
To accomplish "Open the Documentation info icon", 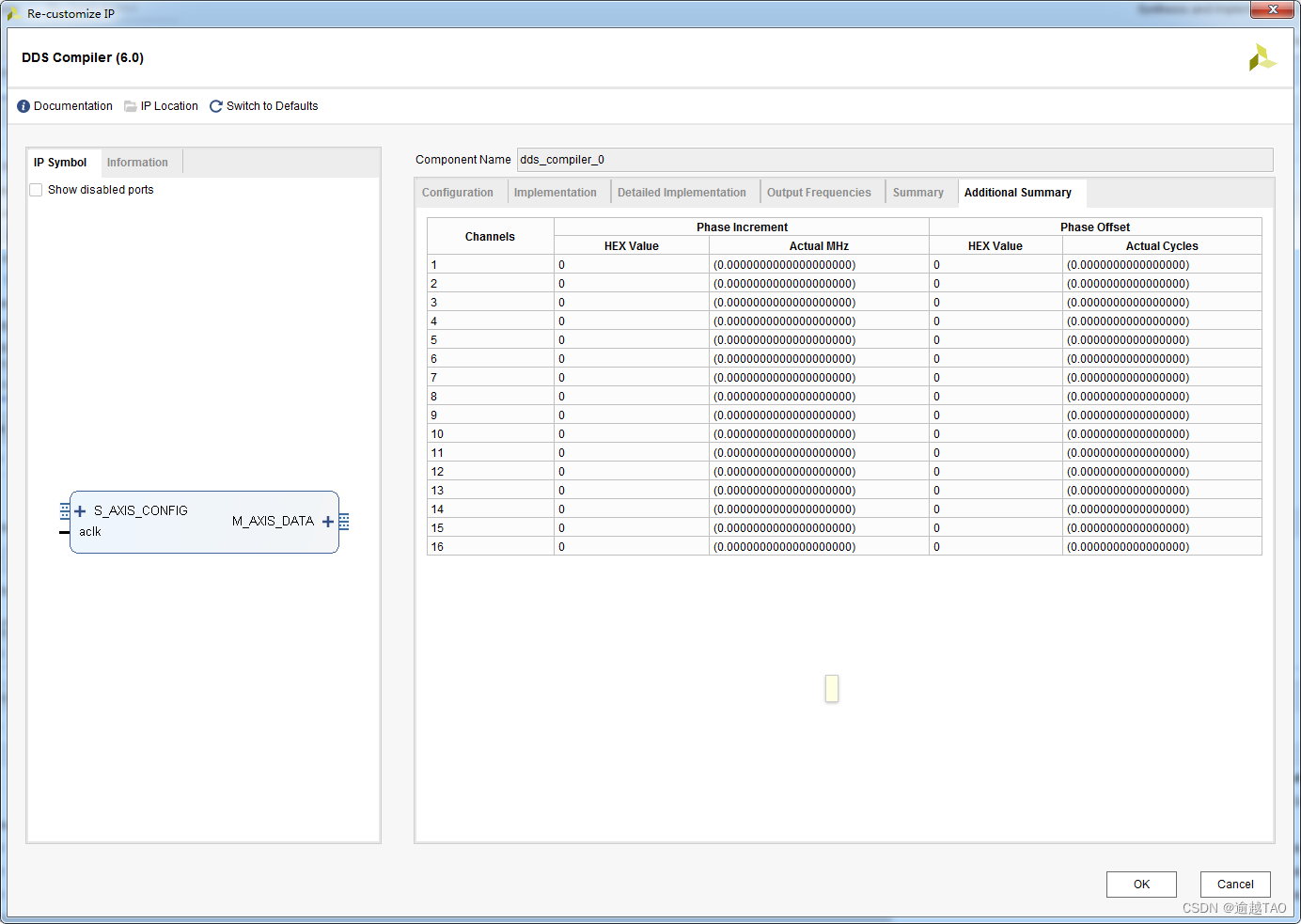I will coord(24,106).
